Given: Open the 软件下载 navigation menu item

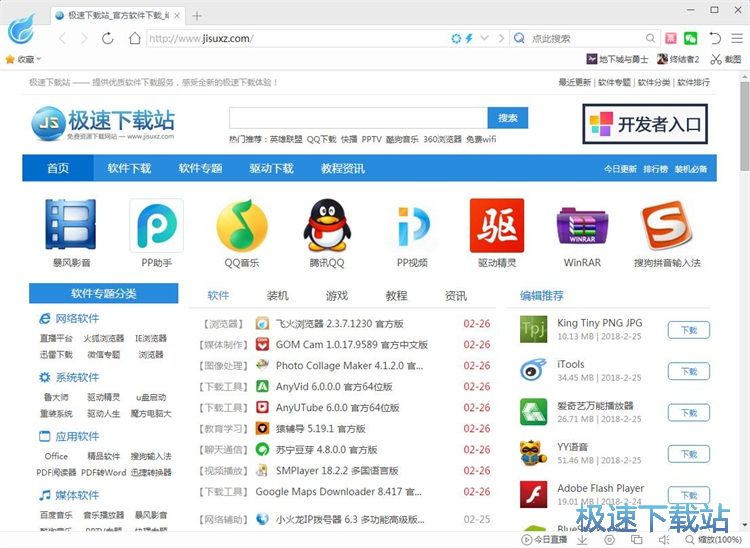Looking at the screenshot, I should click(x=129, y=168).
